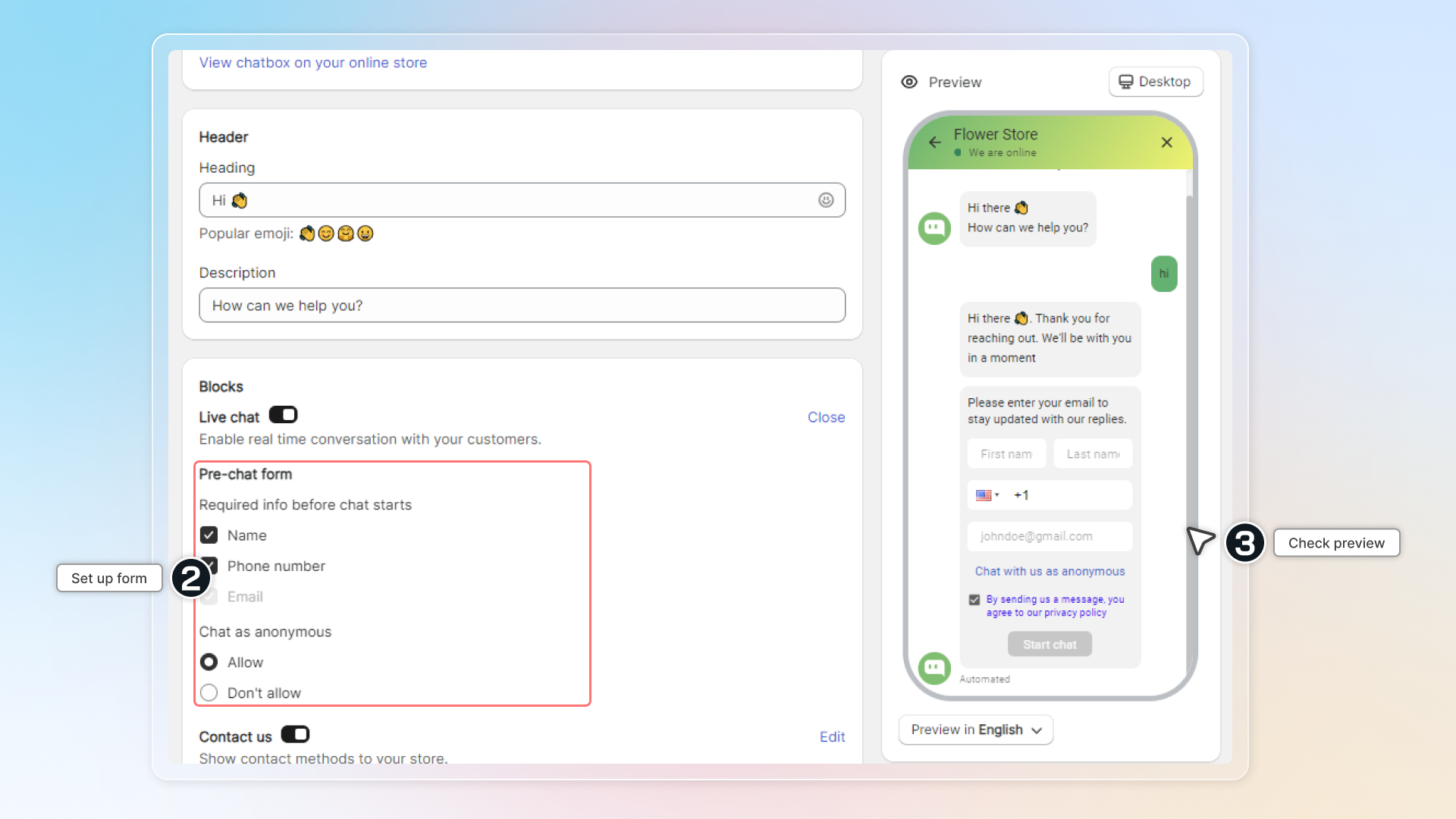Open emoji picker in Heading field

826,200
